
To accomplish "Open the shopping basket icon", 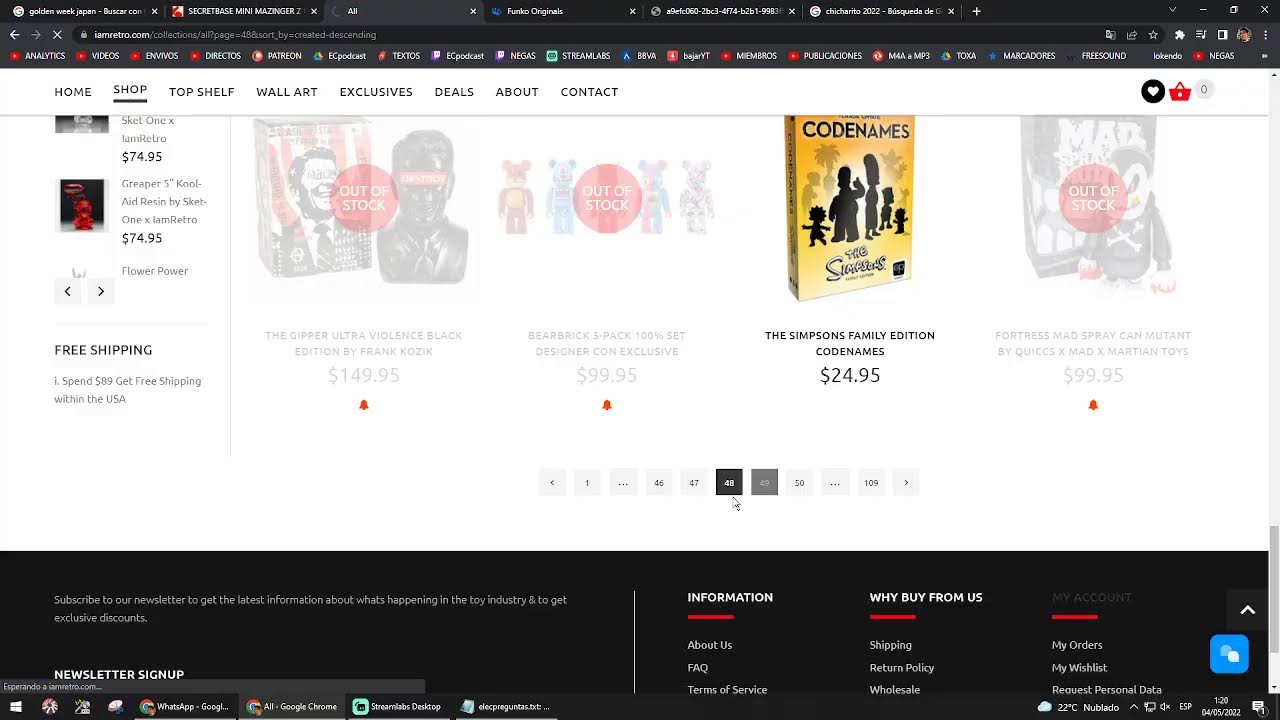I will click(1180, 91).
